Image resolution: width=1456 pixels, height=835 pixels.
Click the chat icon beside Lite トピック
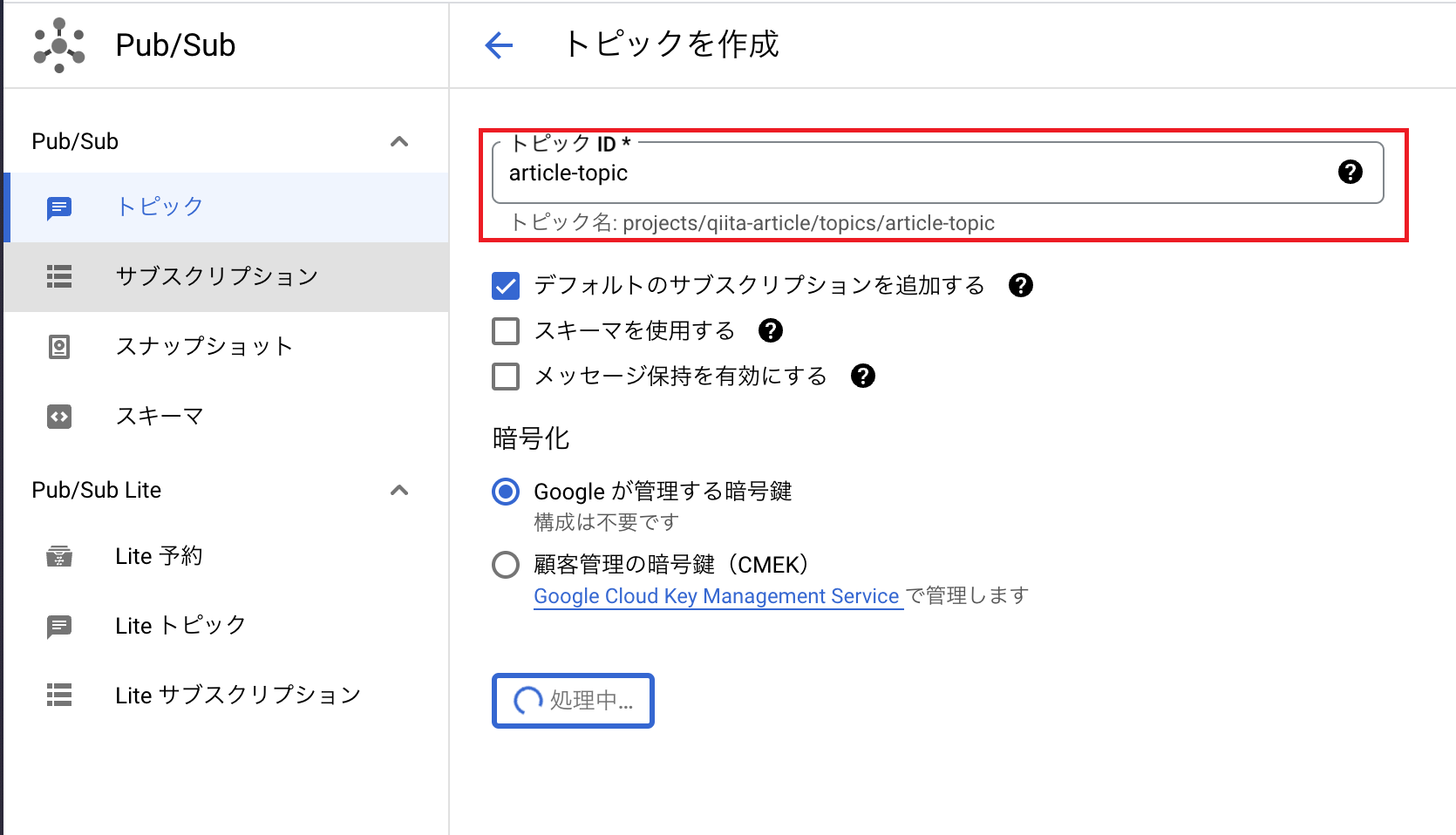58,626
